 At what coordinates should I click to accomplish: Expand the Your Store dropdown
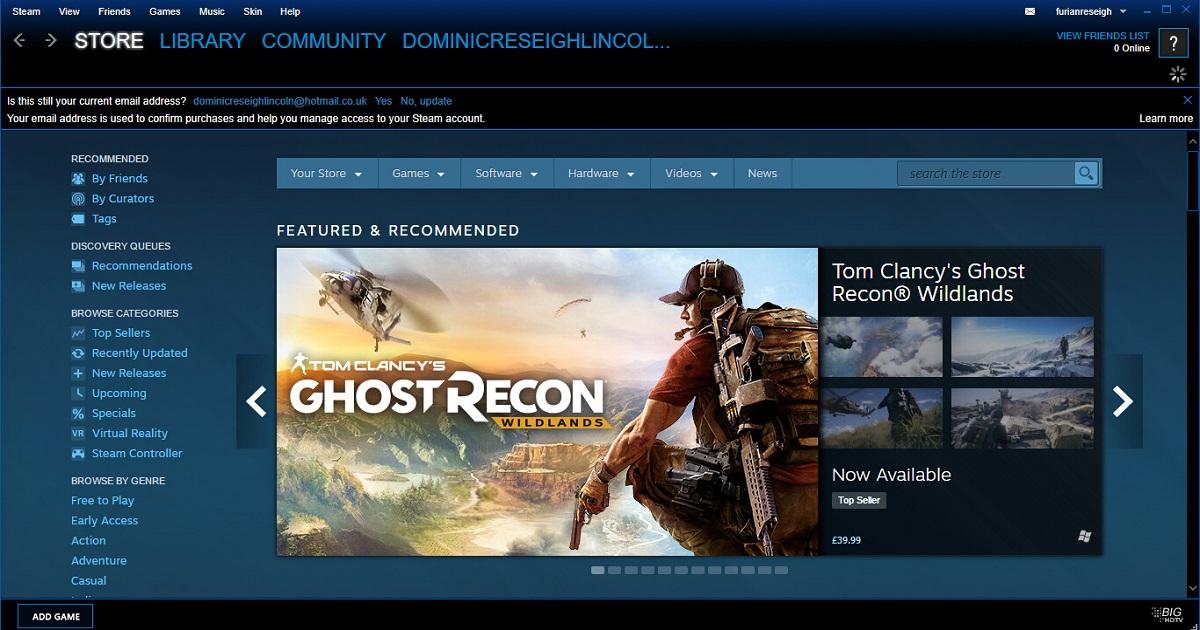[326, 174]
